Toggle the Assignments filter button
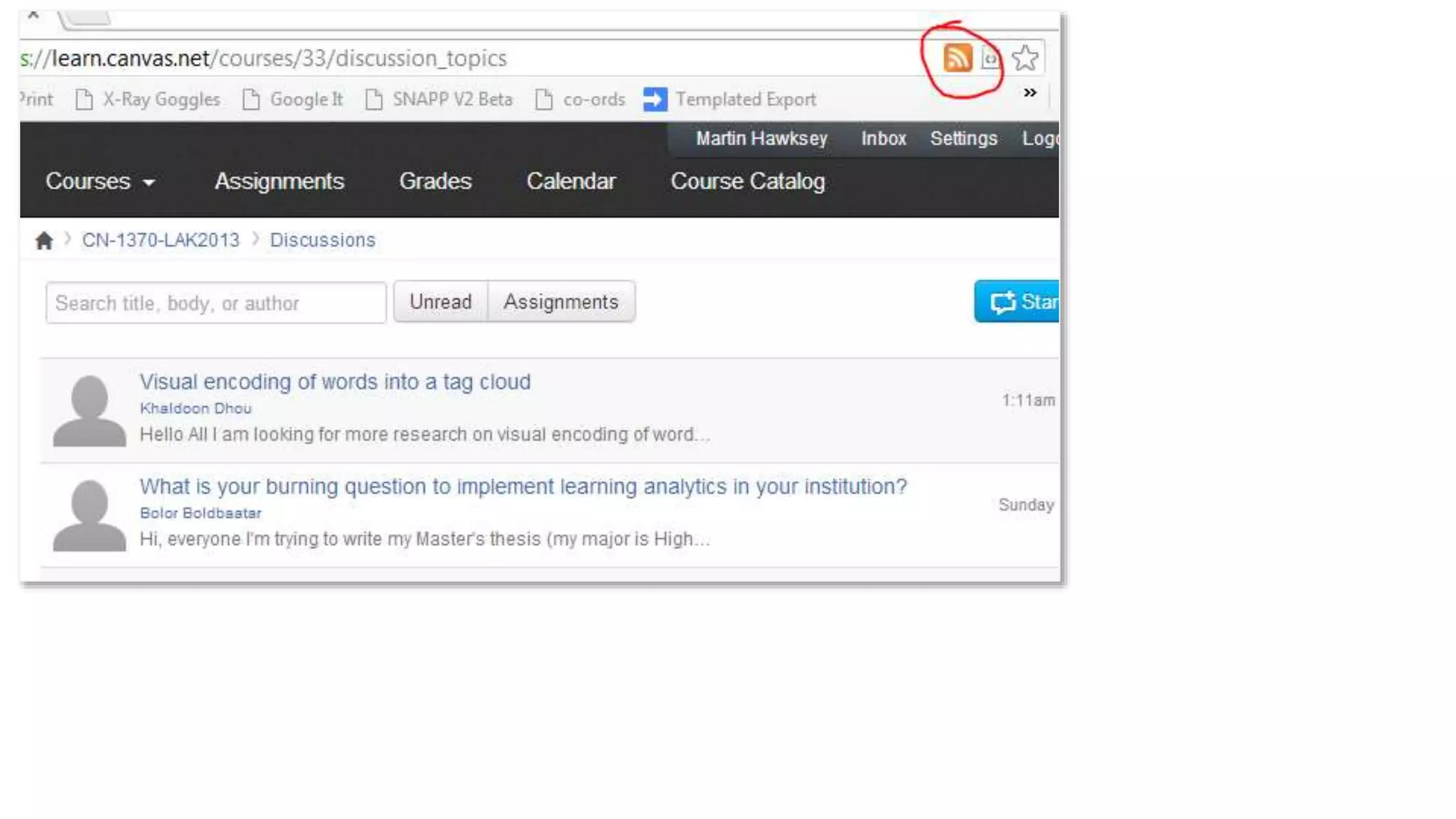 pyautogui.click(x=561, y=302)
